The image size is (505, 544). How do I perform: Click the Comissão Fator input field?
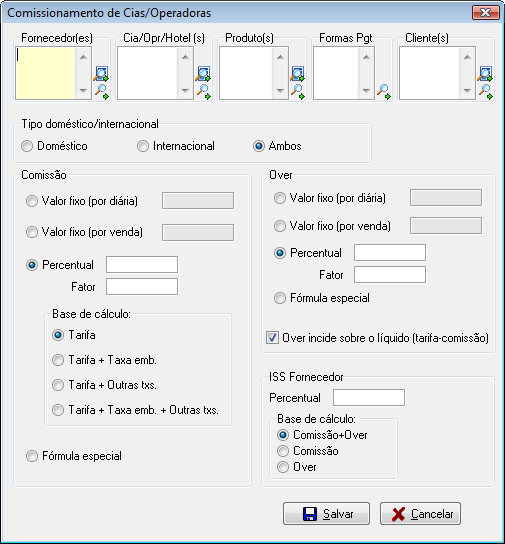[142, 287]
